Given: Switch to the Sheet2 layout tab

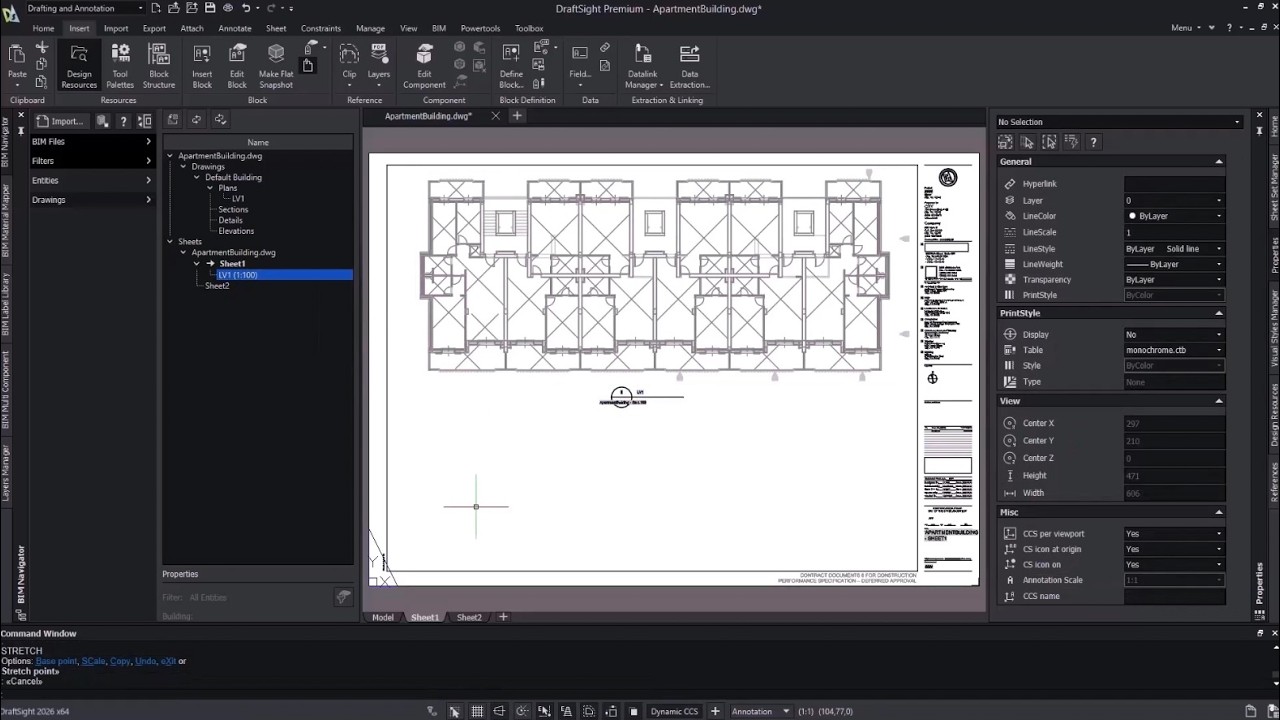Looking at the screenshot, I should 469,617.
